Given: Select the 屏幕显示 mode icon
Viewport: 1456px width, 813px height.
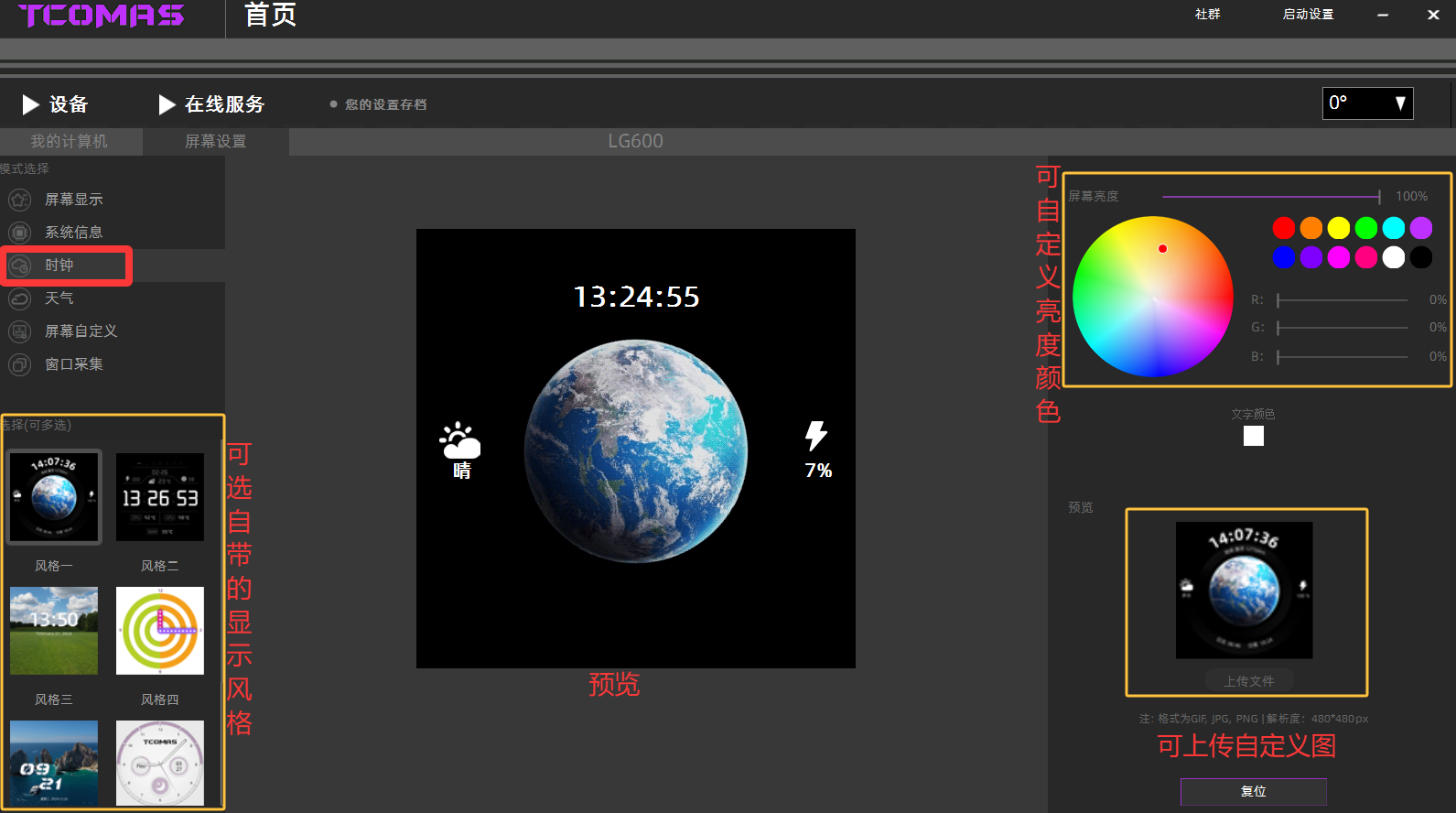Looking at the screenshot, I should pyautogui.click(x=19, y=200).
